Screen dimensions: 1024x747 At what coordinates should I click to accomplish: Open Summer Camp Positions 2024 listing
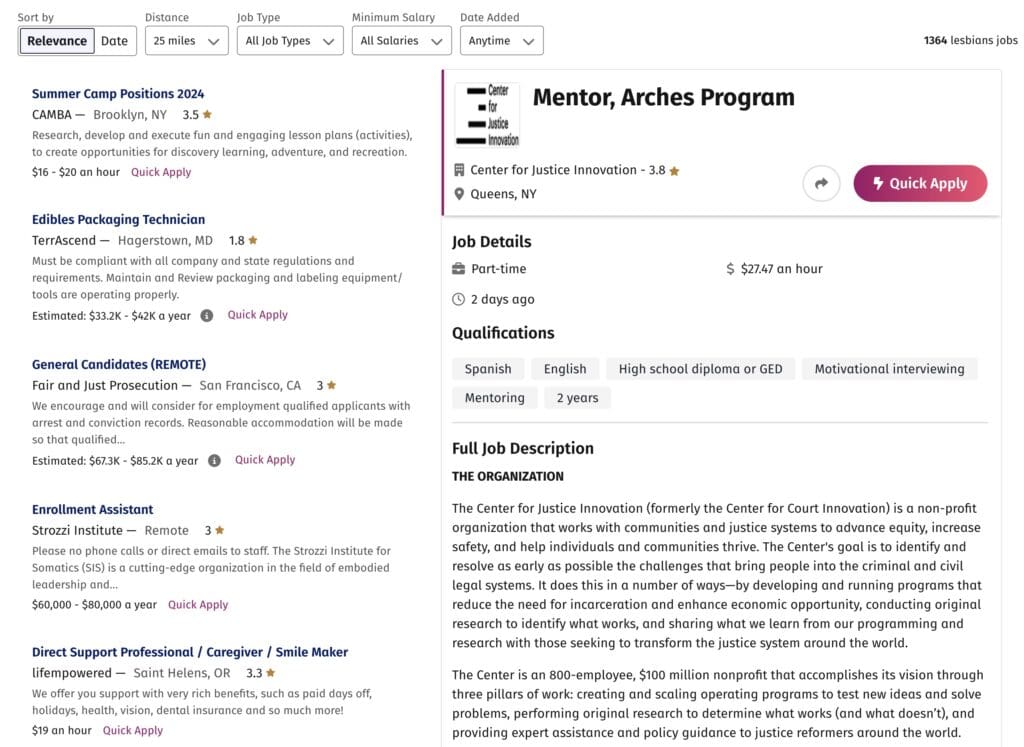point(118,94)
